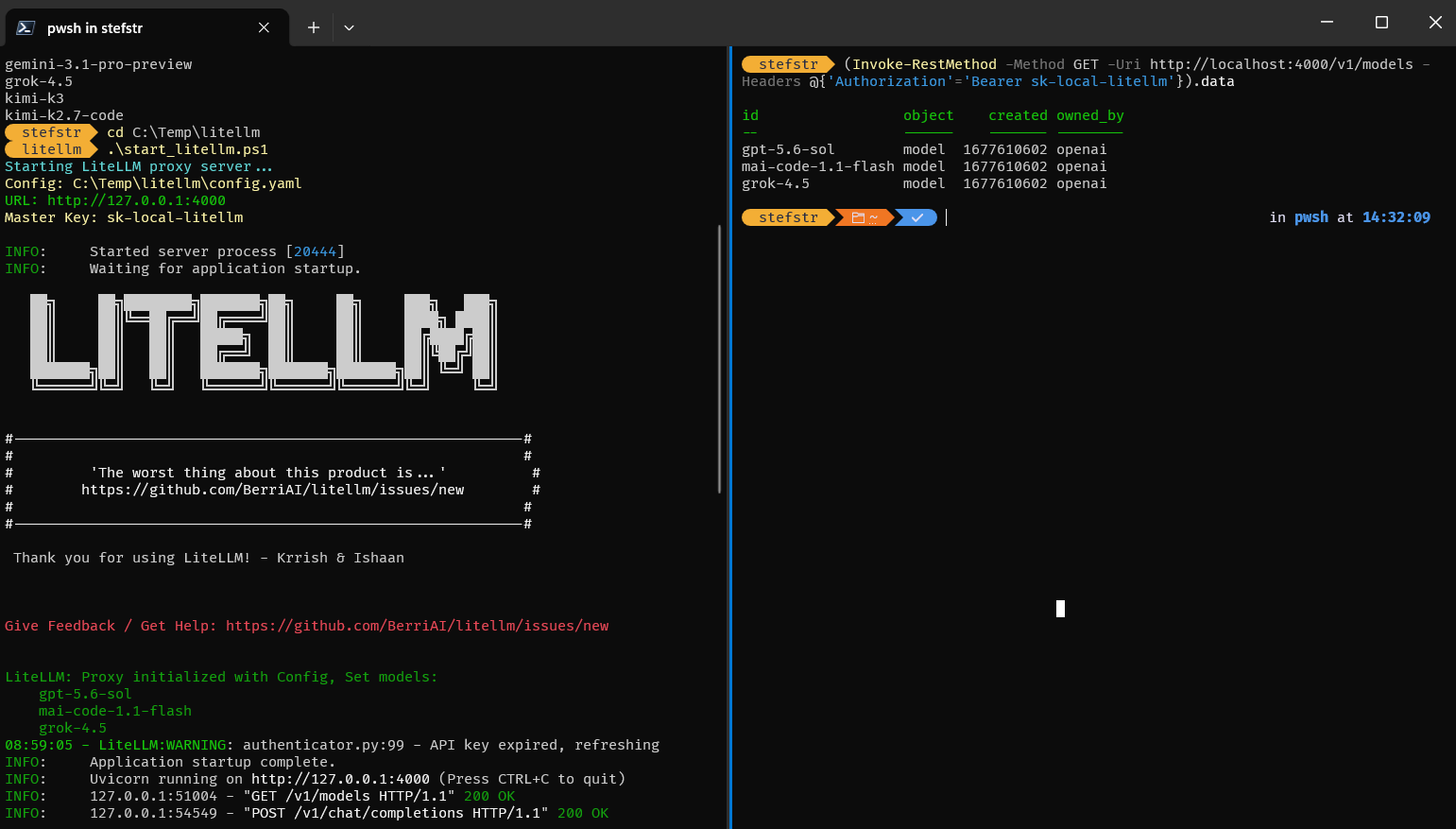The image size is (1456, 829).
Task: Click http://localhost:4000/v1/models in the right pane
Action: (1281, 64)
